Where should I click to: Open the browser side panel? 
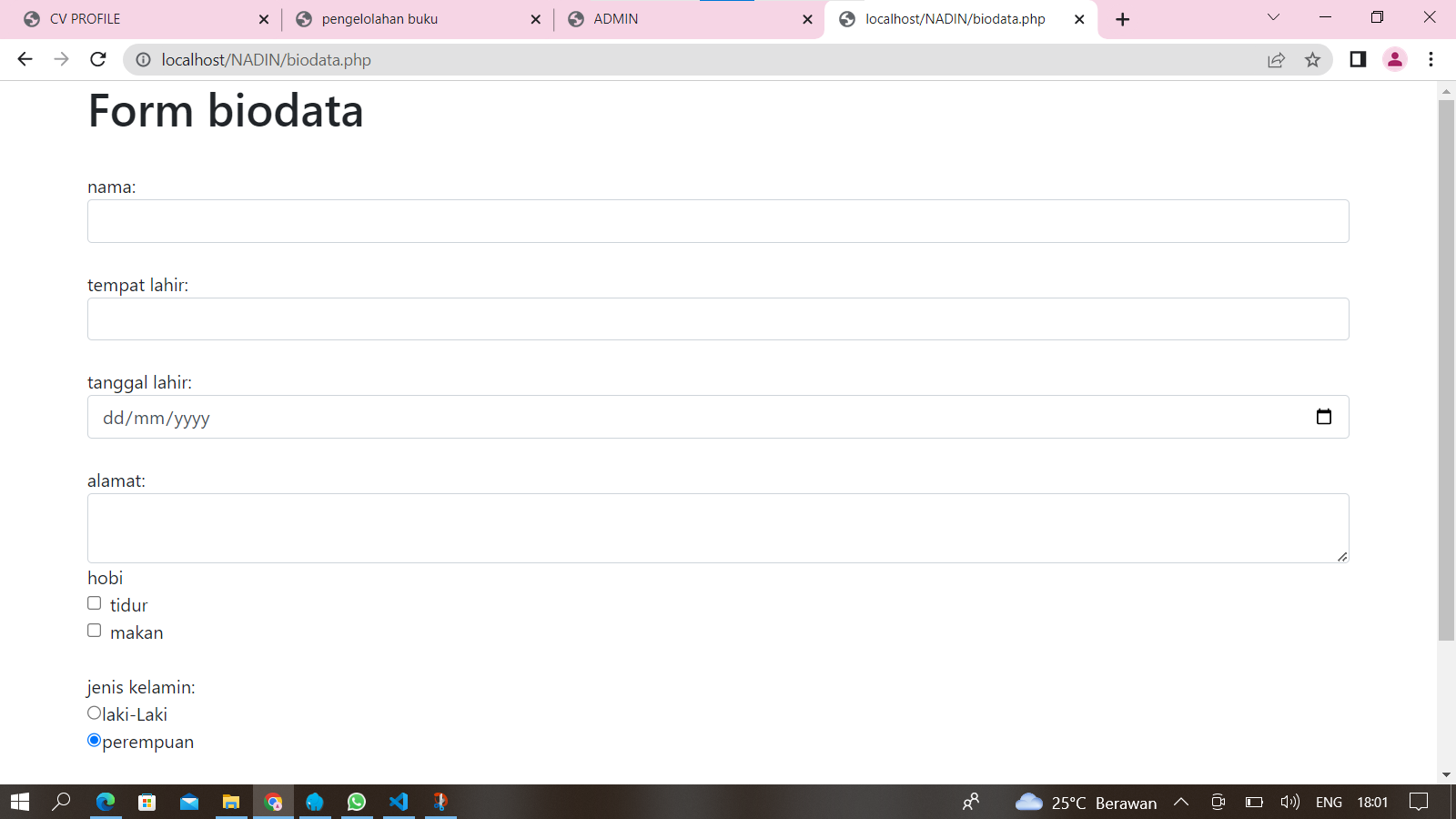coord(1358,59)
